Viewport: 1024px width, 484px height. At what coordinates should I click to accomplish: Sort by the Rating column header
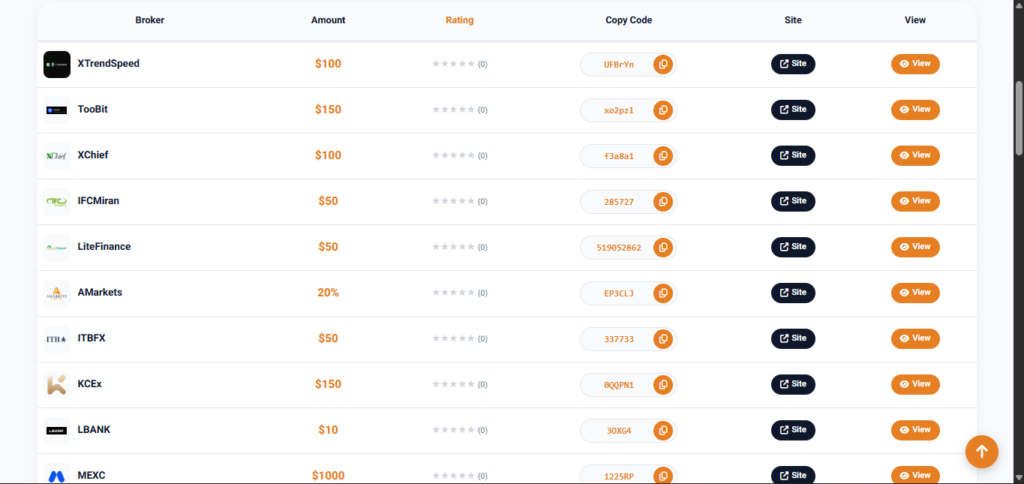tap(460, 20)
